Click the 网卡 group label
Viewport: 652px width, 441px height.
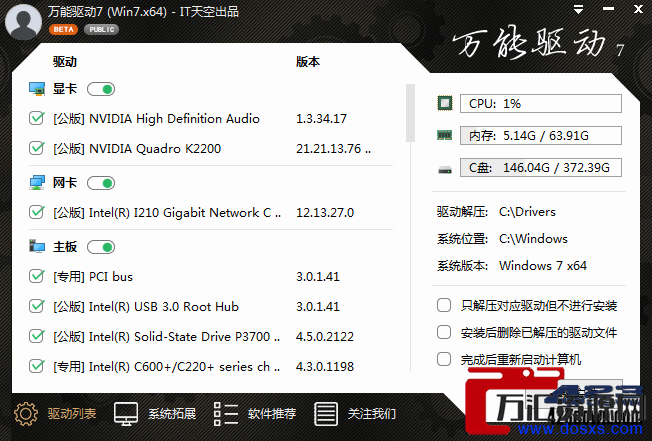click(65, 183)
